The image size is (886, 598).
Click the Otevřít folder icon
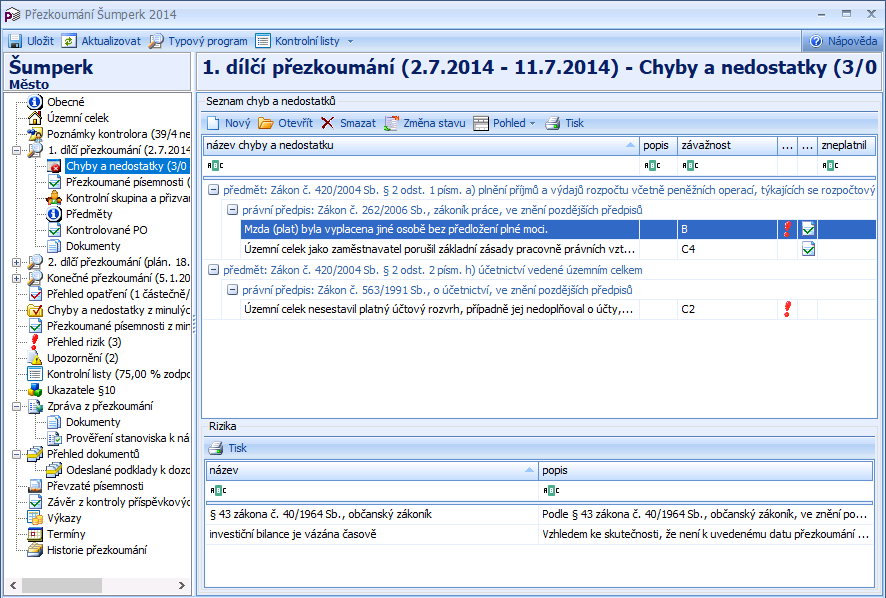[x=266, y=123]
